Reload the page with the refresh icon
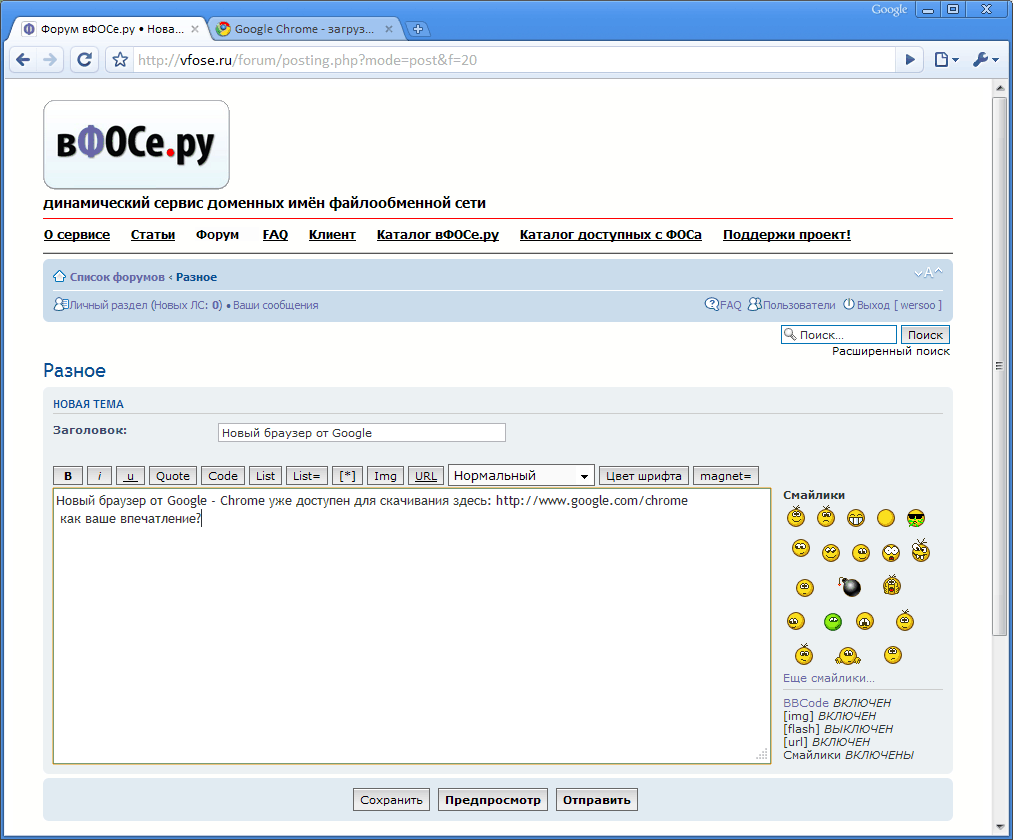Image resolution: width=1013 pixels, height=840 pixels. 85,60
